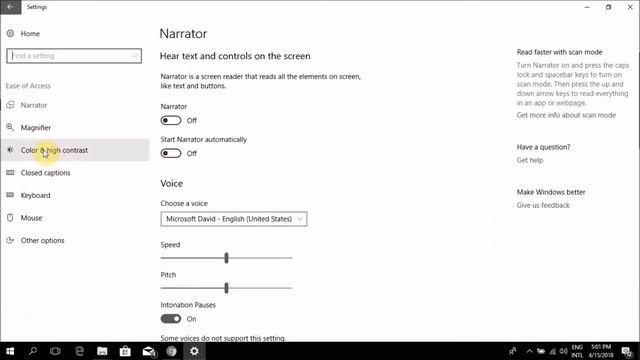Viewport: 640px width, 360px height.
Task: Open the Windows Start menu
Action: pos(10,351)
